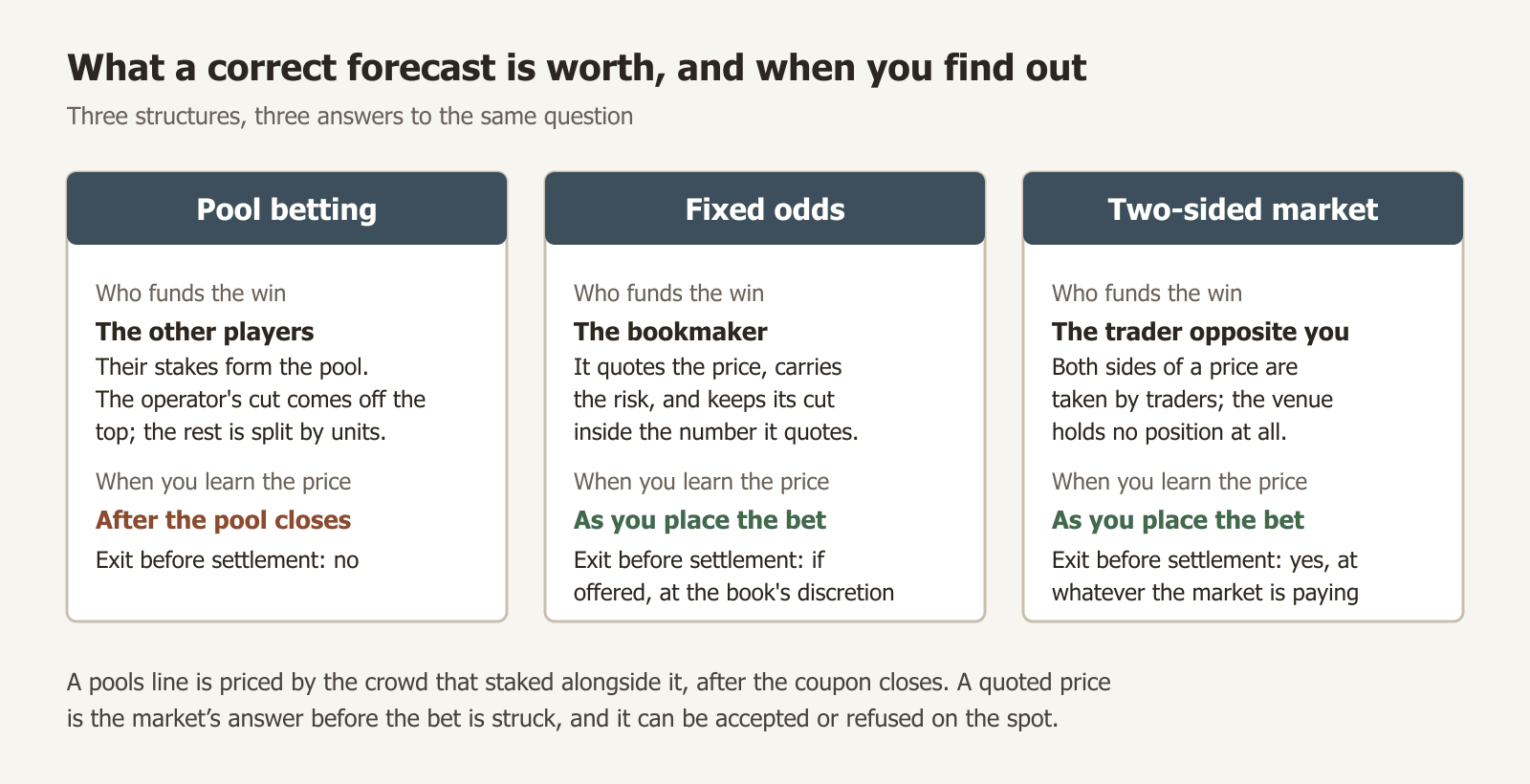
Task: Click 'As you place the bet' under Two-sided market
Action: (1177, 520)
